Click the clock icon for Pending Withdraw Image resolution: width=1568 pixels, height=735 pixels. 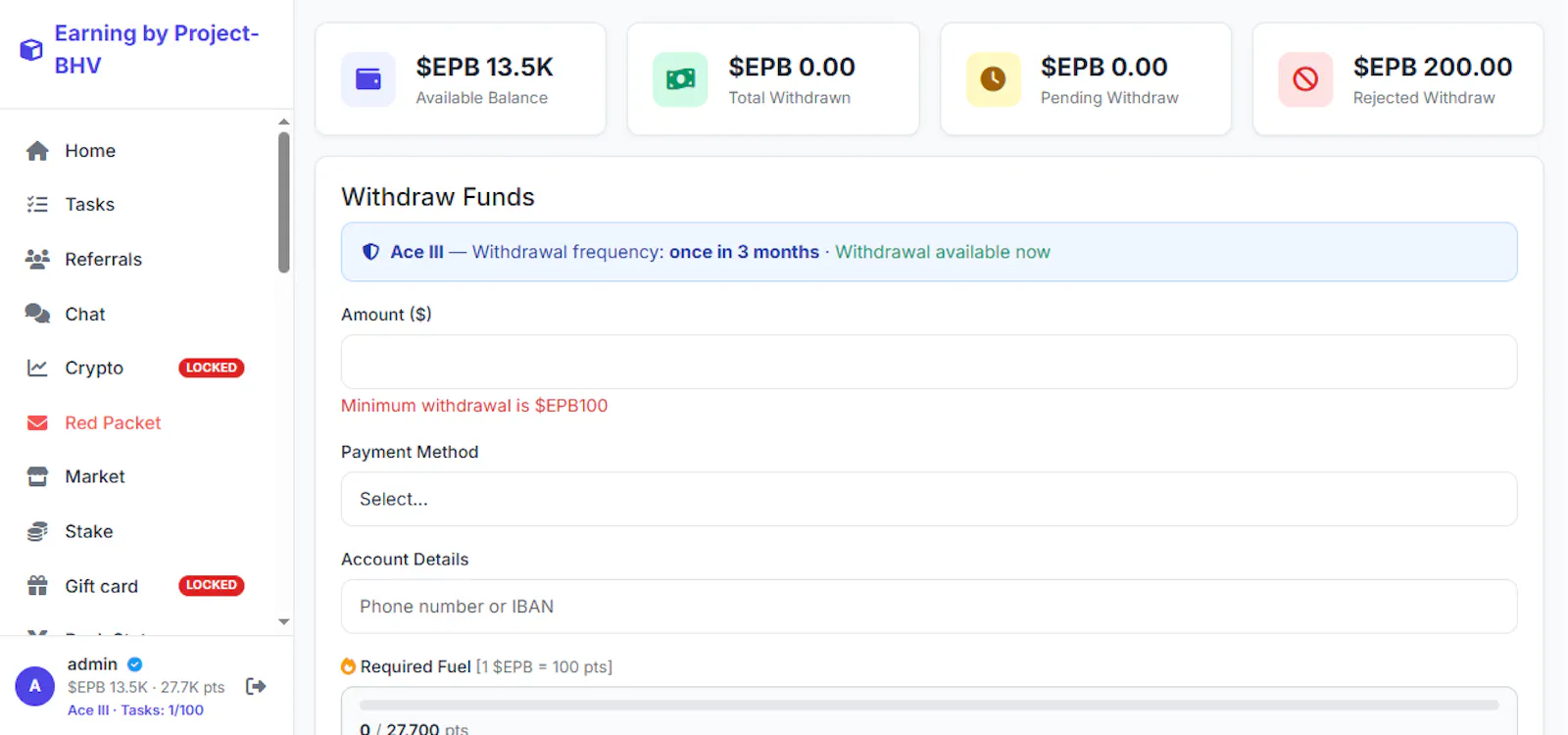[993, 79]
